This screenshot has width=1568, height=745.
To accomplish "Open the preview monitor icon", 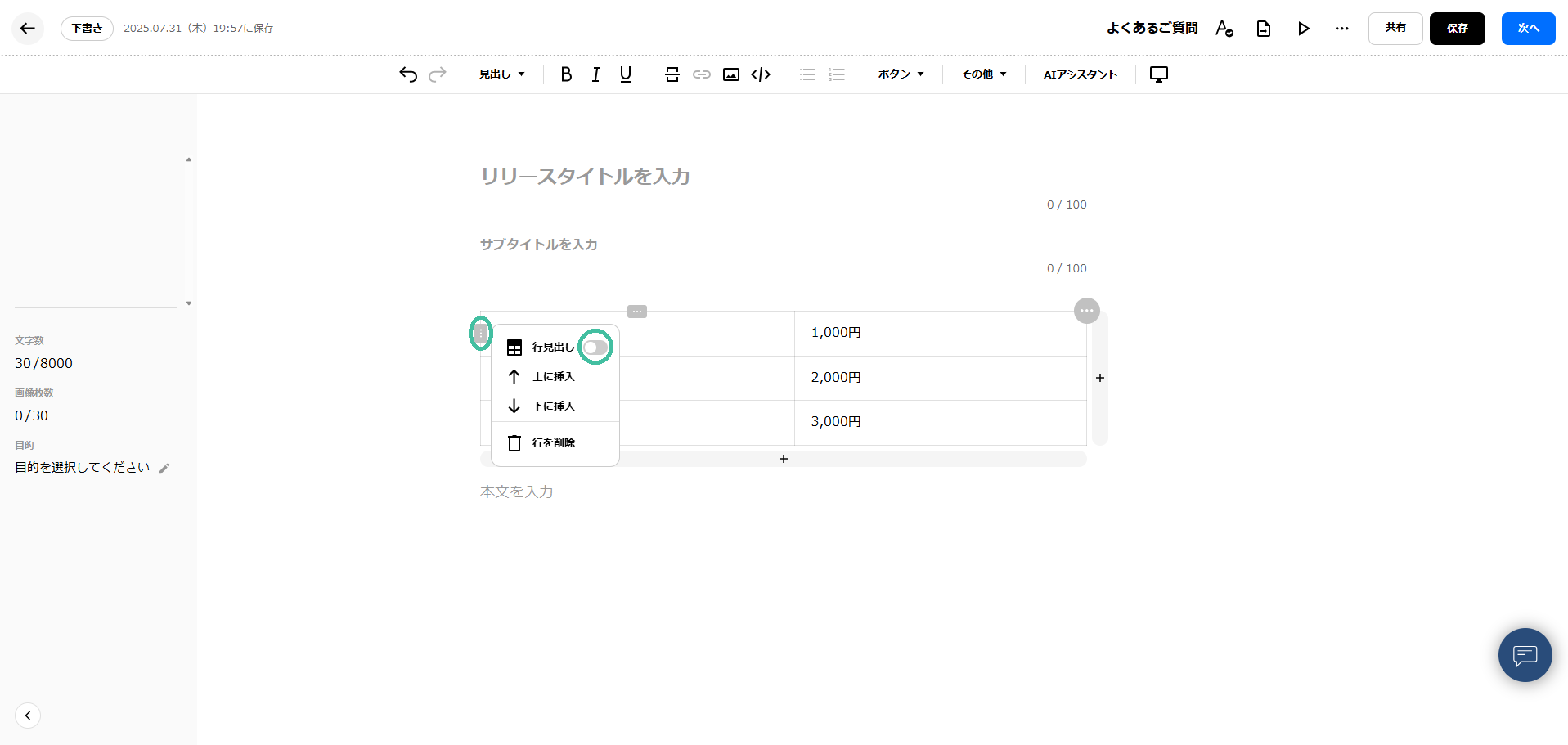I will (1158, 74).
